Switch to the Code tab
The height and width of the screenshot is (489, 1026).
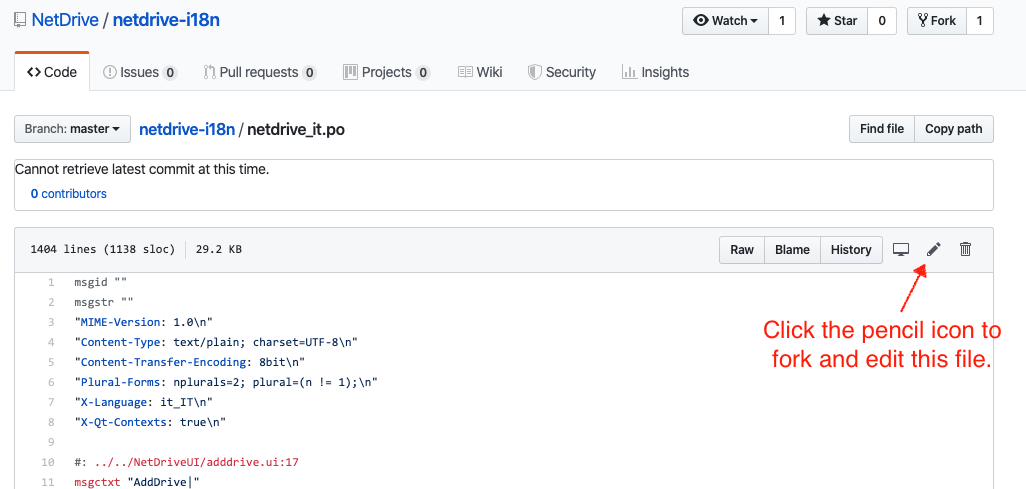point(52,72)
